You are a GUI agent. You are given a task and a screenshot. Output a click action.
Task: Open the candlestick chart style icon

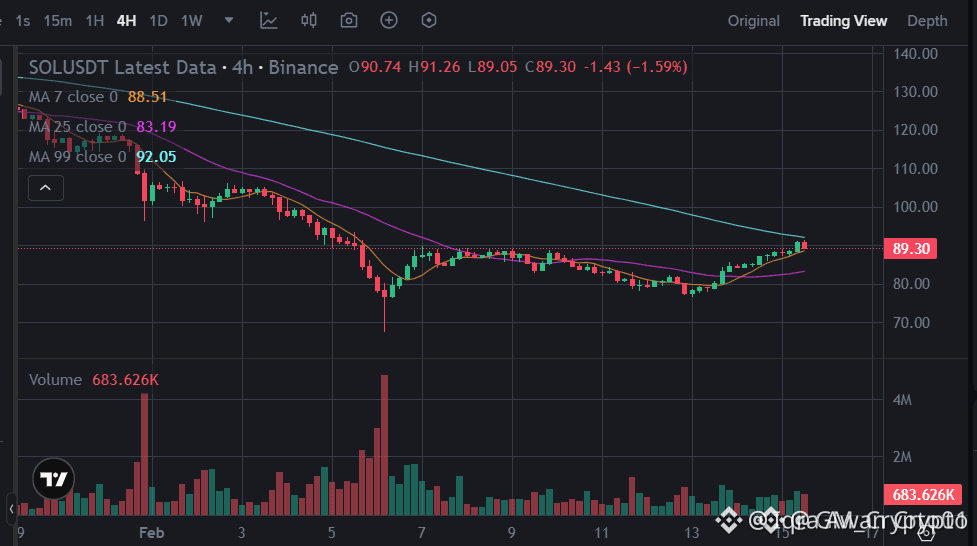coord(309,21)
